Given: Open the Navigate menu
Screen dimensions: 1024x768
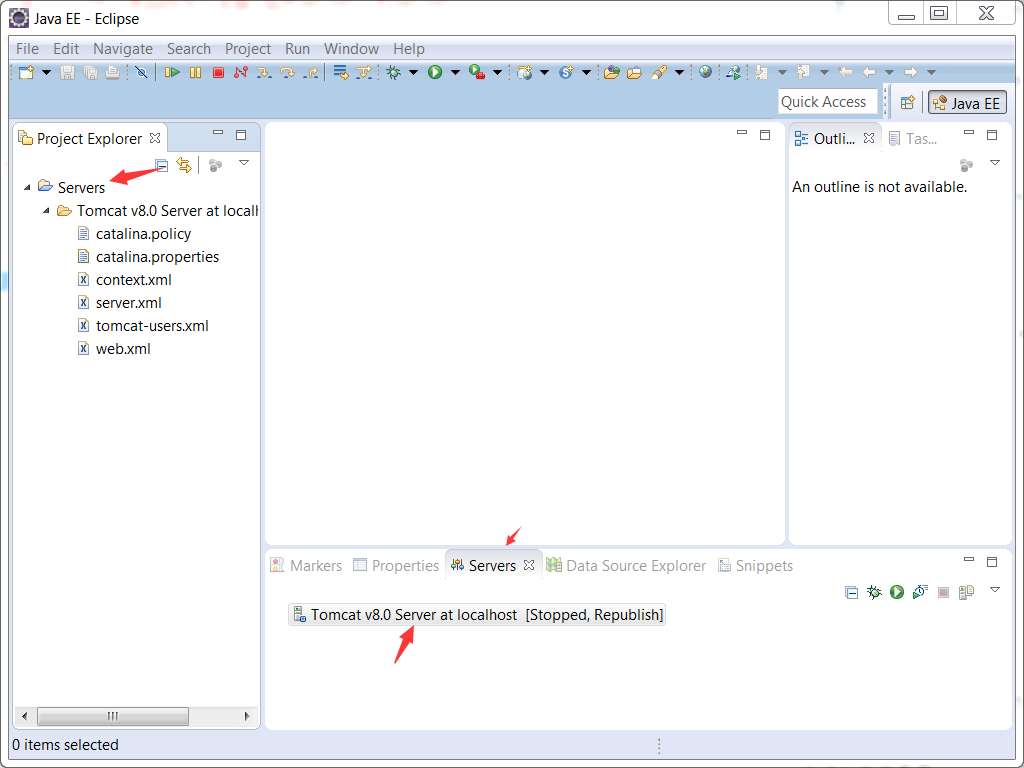Looking at the screenshot, I should click(x=123, y=49).
